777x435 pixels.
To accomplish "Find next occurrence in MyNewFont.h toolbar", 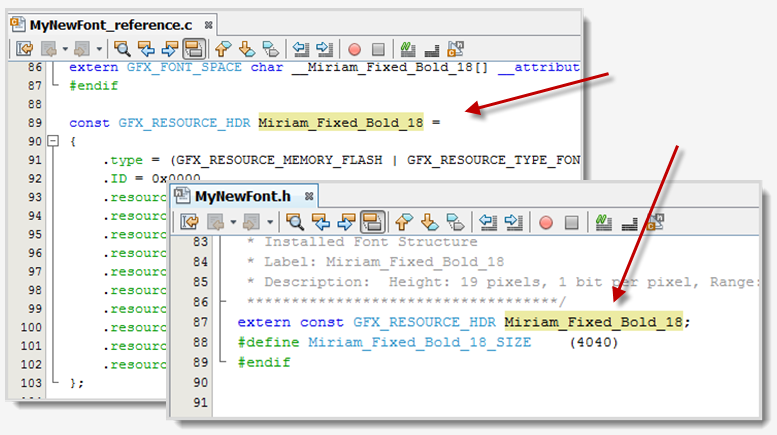I will tap(342, 221).
